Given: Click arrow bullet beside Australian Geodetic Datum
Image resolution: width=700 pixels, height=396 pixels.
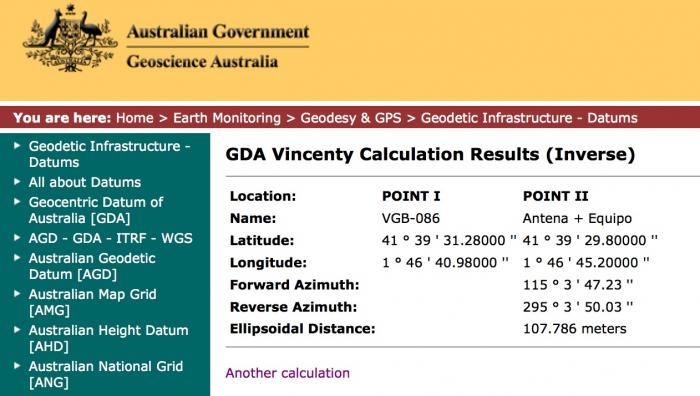Looking at the screenshot, I should (x=17, y=258).
